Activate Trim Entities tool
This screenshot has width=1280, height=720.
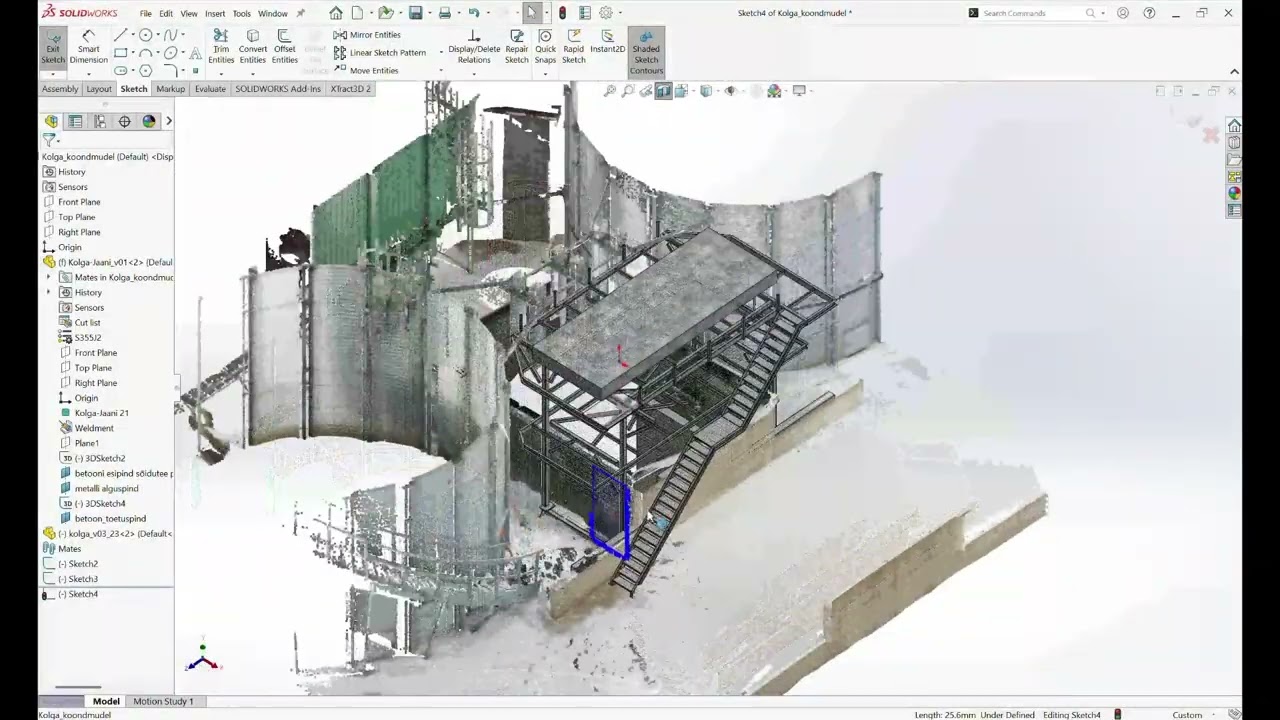[x=221, y=47]
